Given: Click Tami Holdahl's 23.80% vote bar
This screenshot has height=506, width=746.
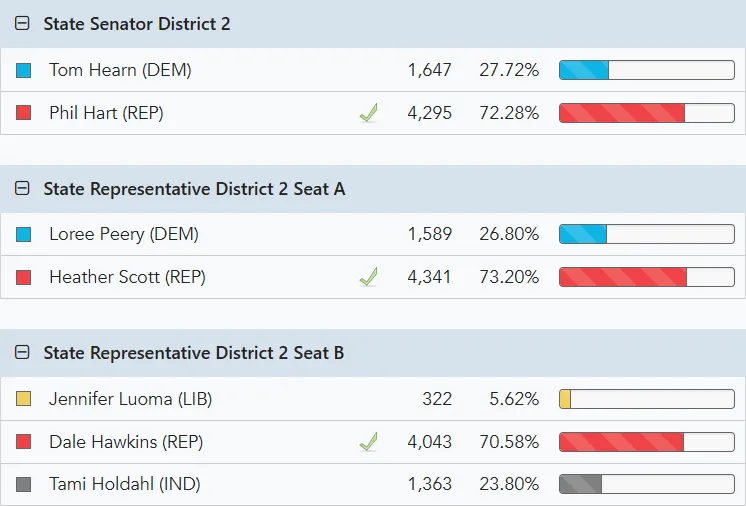Looking at the screenshot, I should coord(646,485).
